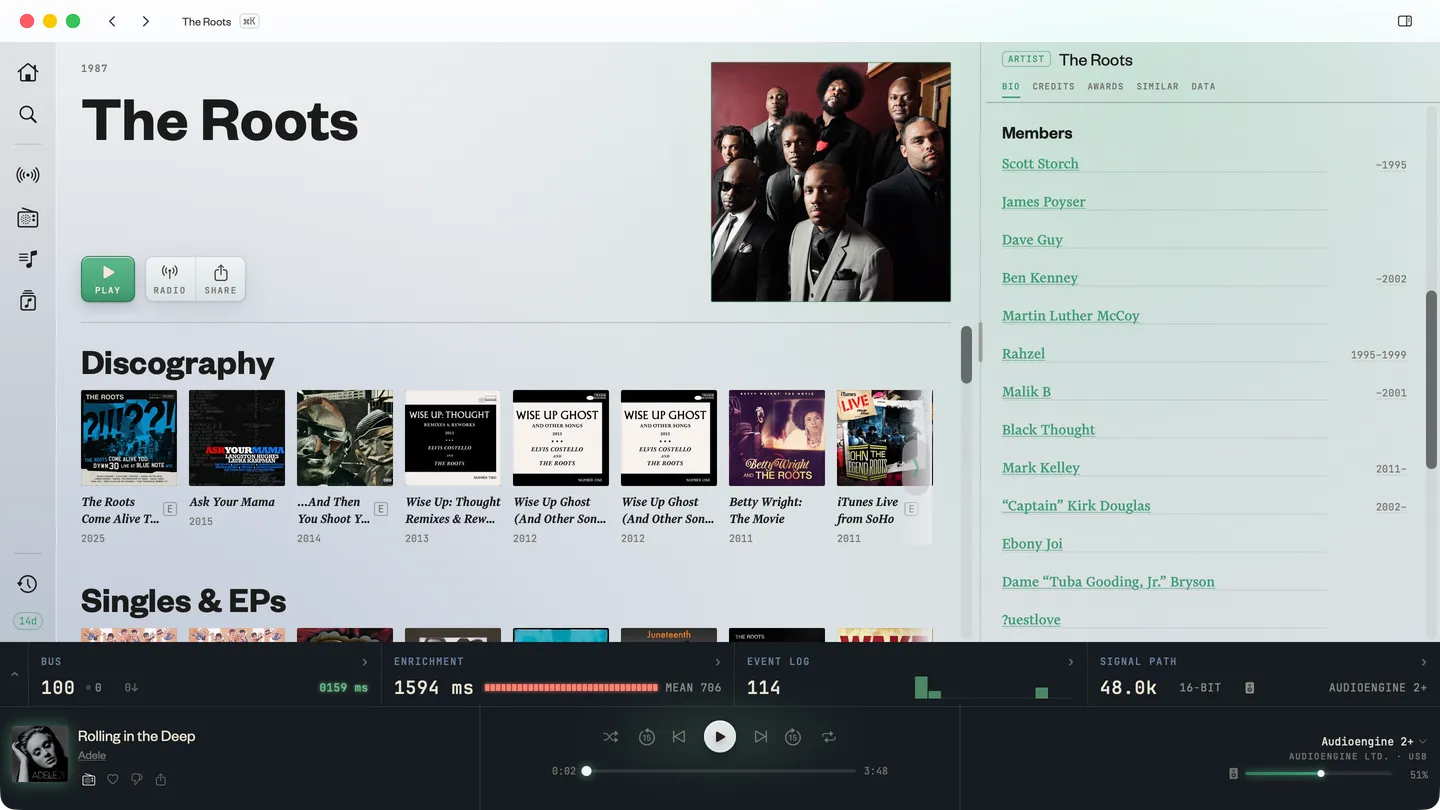The width and height of the screenshot is (1440, 810).
Task: Open listening history in sidebar
Action: coord(28,584)
